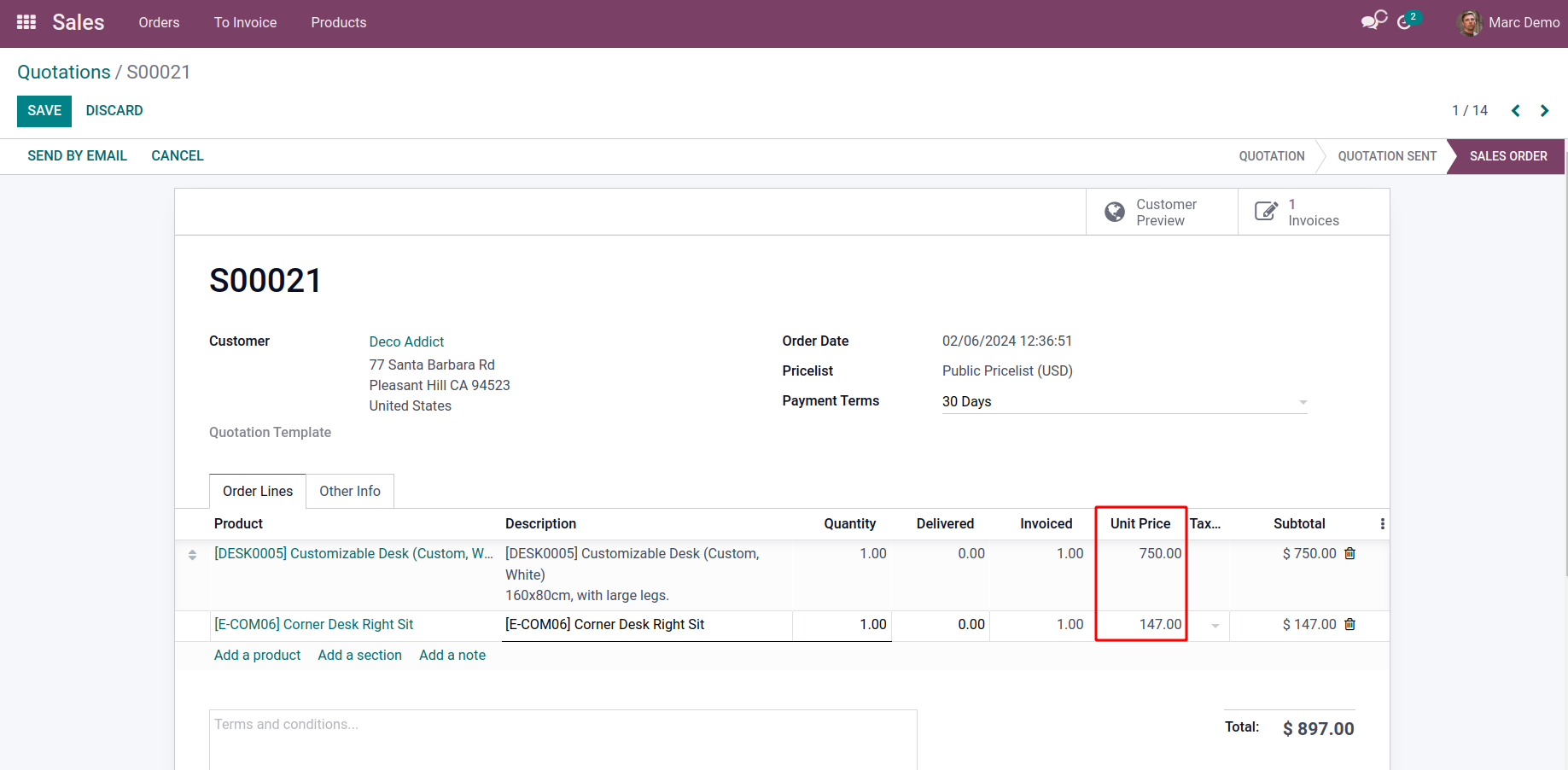Click the Terms and conditions text field
Viewport: 1568px width, 770px height.
(562, 737)
